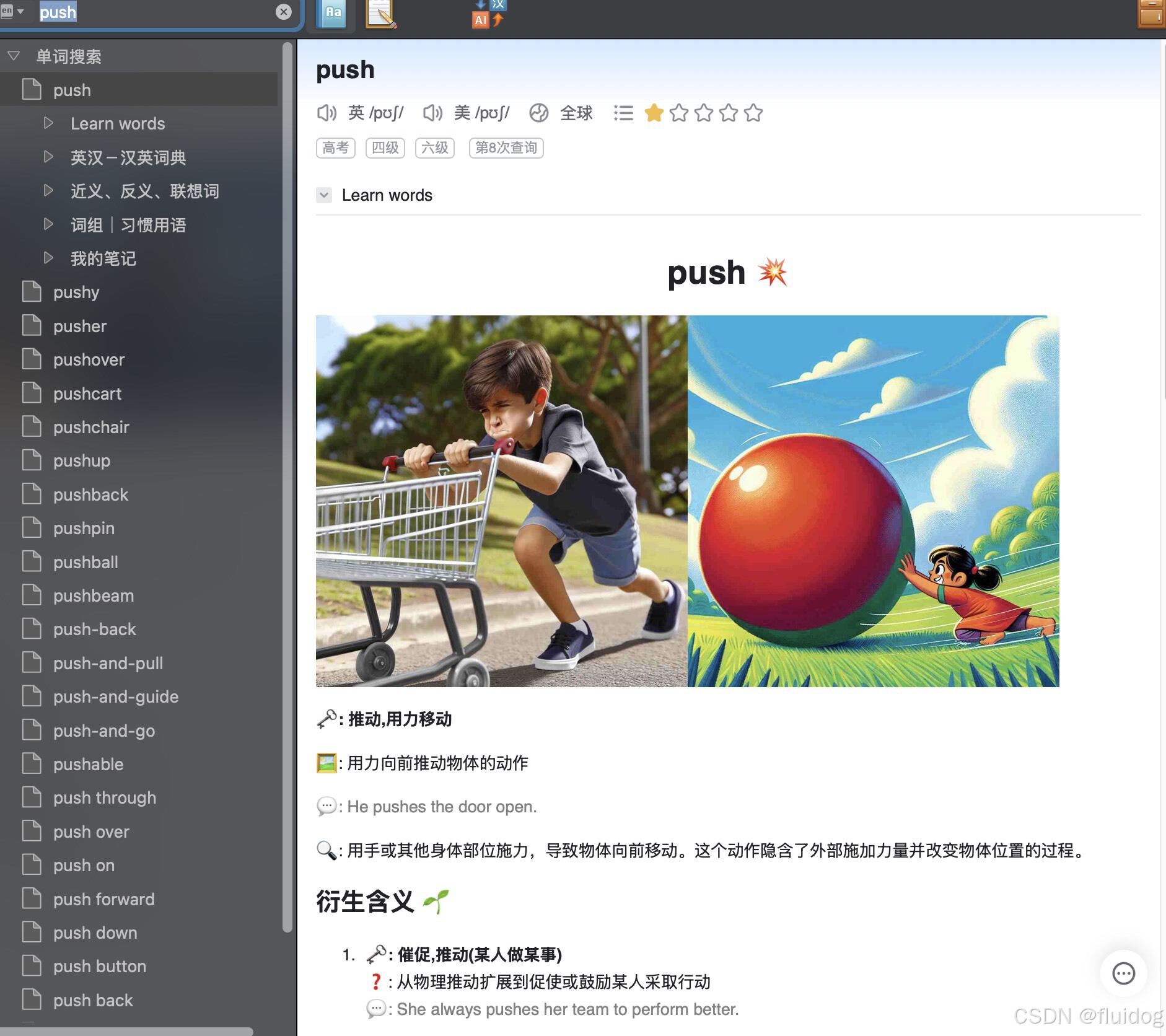Click the sidebar vertical scrollbar

287,486
